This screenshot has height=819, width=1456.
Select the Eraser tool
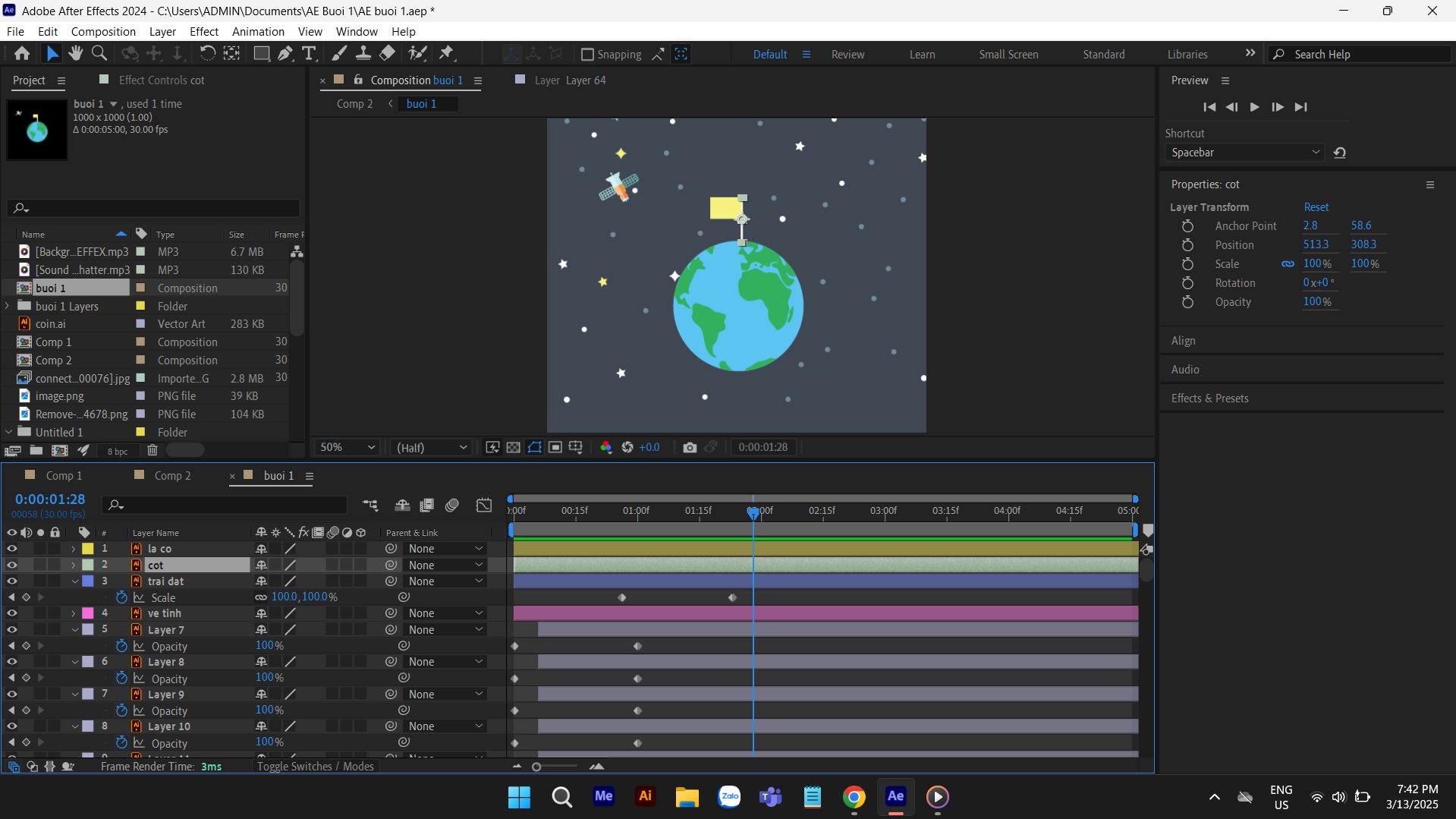[388, 53]
